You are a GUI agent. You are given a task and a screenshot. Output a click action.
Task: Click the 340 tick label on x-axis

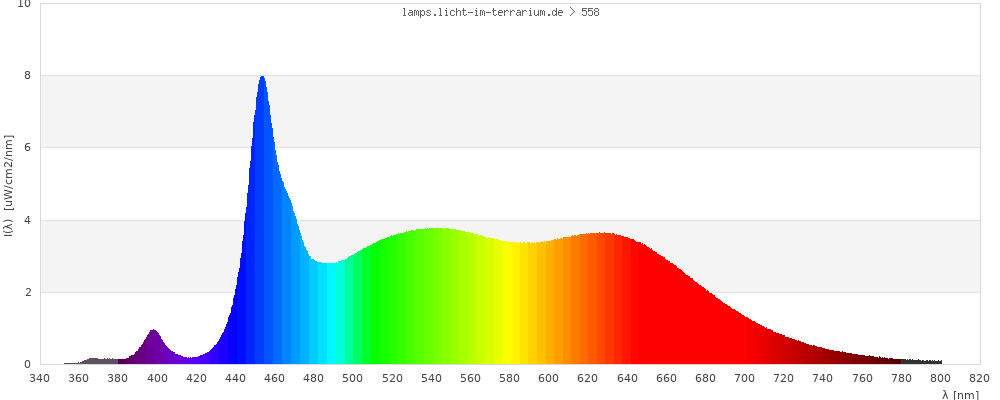[x=39, y=378]
